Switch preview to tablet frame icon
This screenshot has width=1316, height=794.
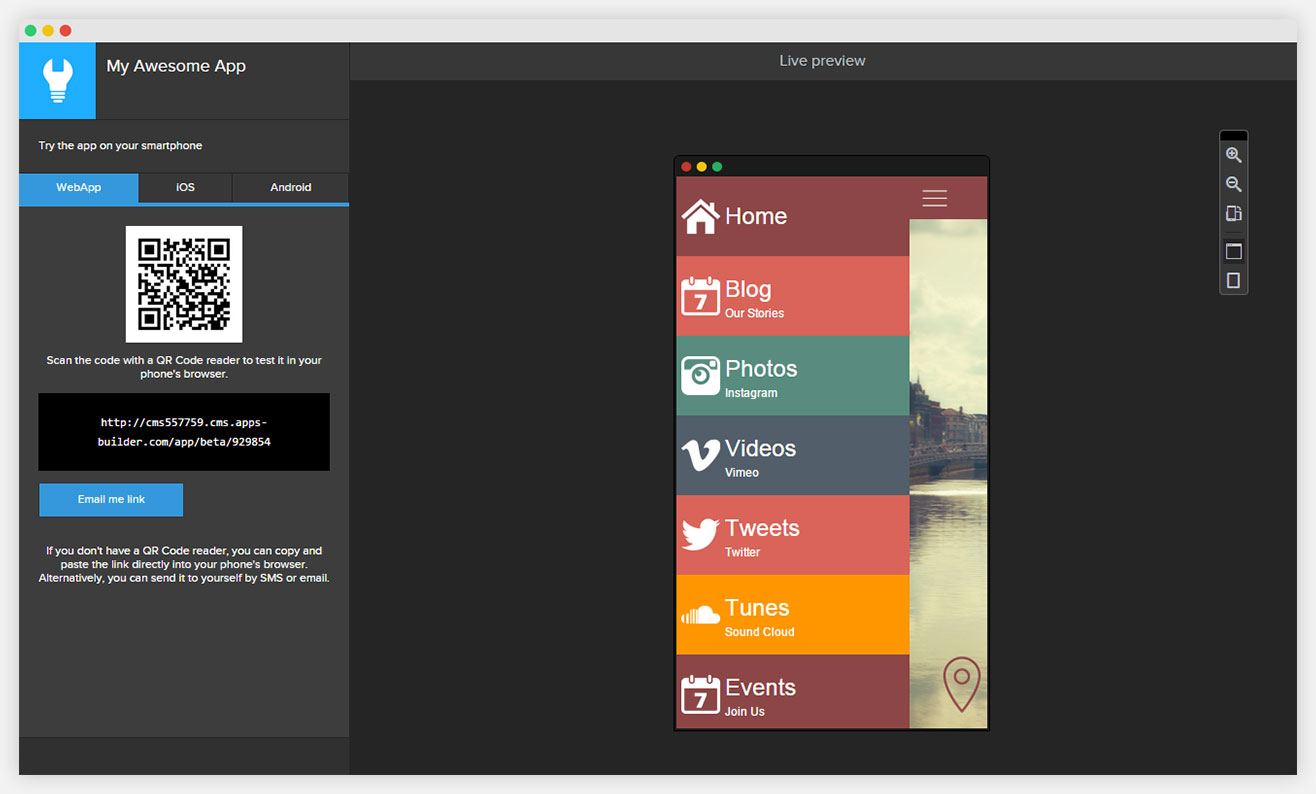(1233, 251)
